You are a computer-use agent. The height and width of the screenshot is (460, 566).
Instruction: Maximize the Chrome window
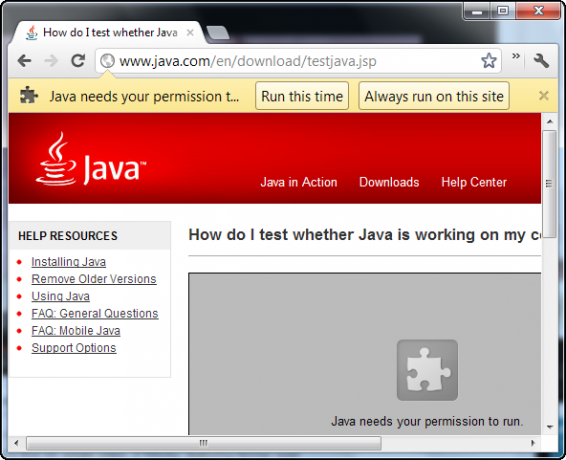click(x=503, y=11)
